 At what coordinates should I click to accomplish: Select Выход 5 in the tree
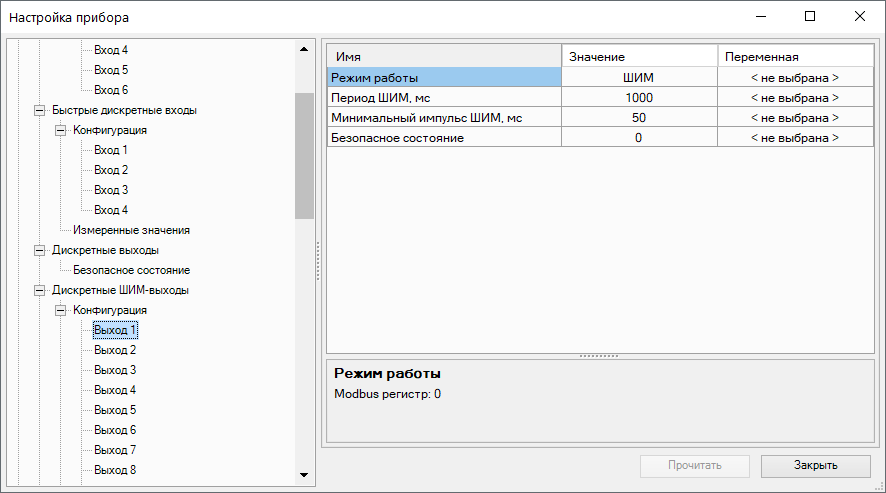click(x=115, y=410)
